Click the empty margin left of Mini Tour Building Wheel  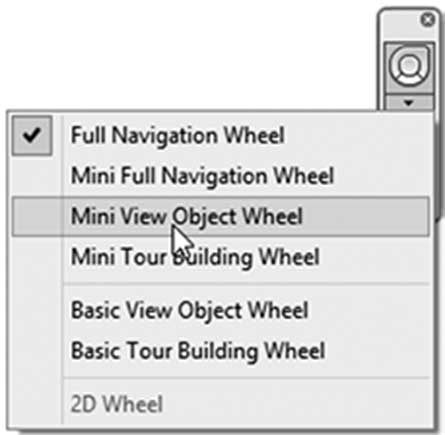[x=37, y=257]
